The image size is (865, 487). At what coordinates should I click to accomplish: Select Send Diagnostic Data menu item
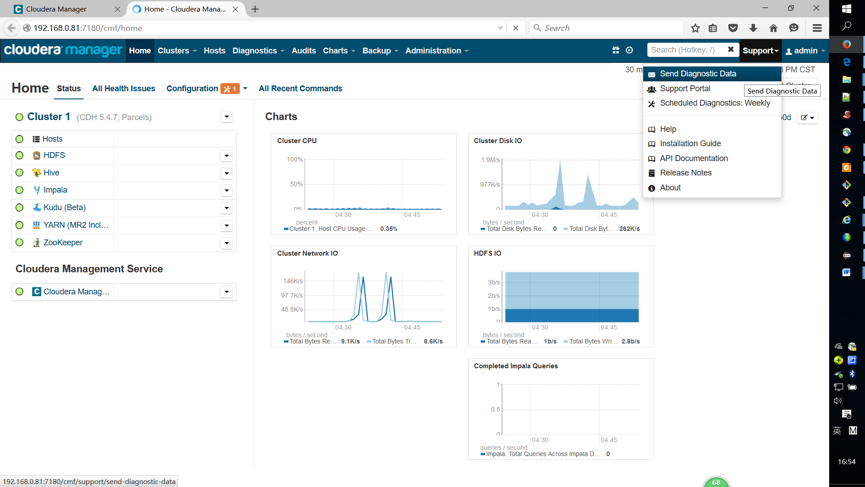tap(697, 74)
